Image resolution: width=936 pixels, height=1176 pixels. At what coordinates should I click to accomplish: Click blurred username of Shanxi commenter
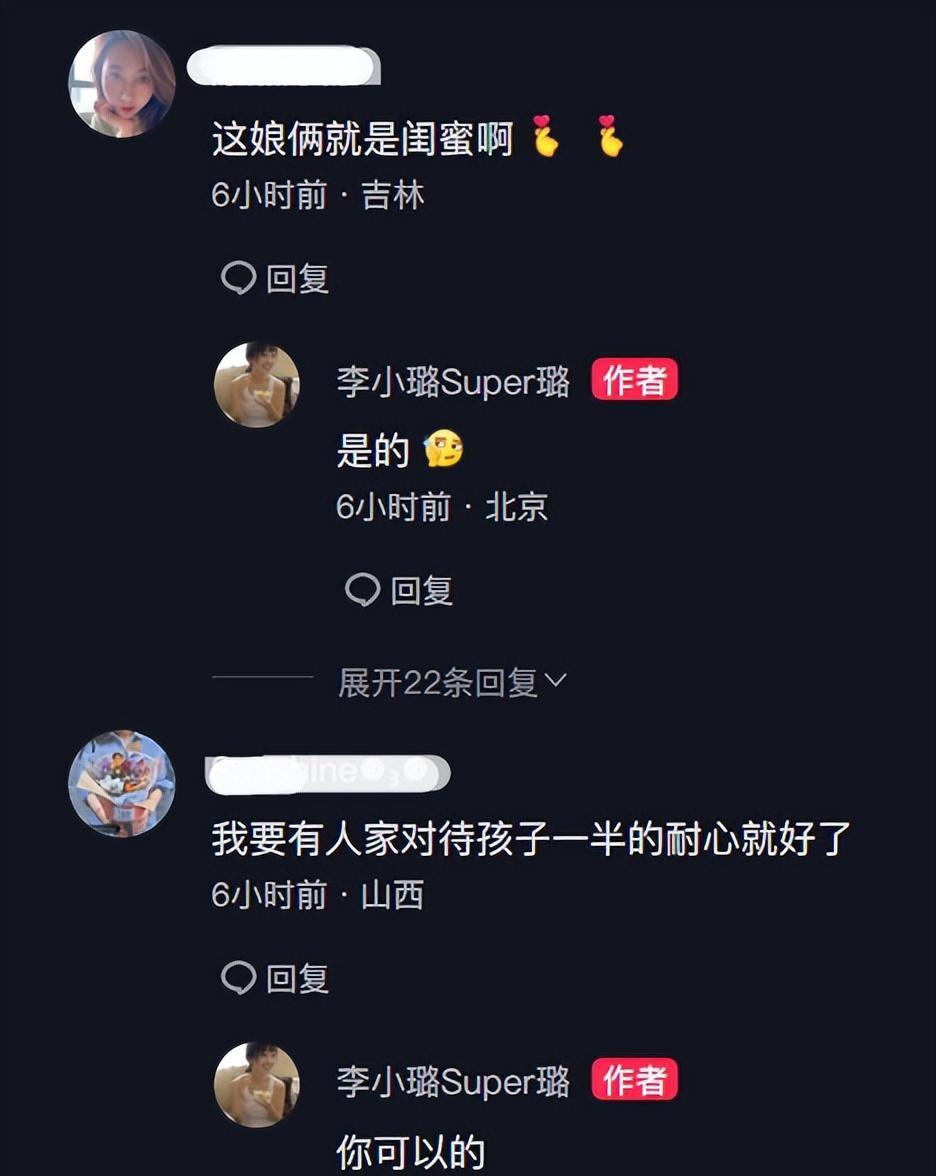(328, 774)
